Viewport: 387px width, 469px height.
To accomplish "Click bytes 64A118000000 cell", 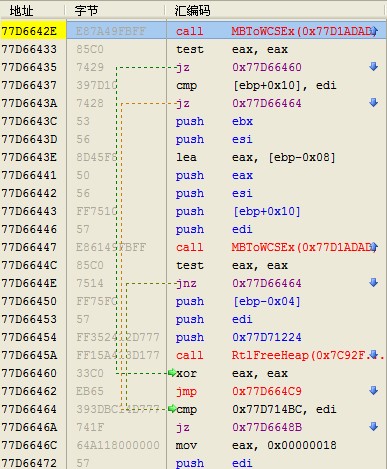I will coord(118,445).
